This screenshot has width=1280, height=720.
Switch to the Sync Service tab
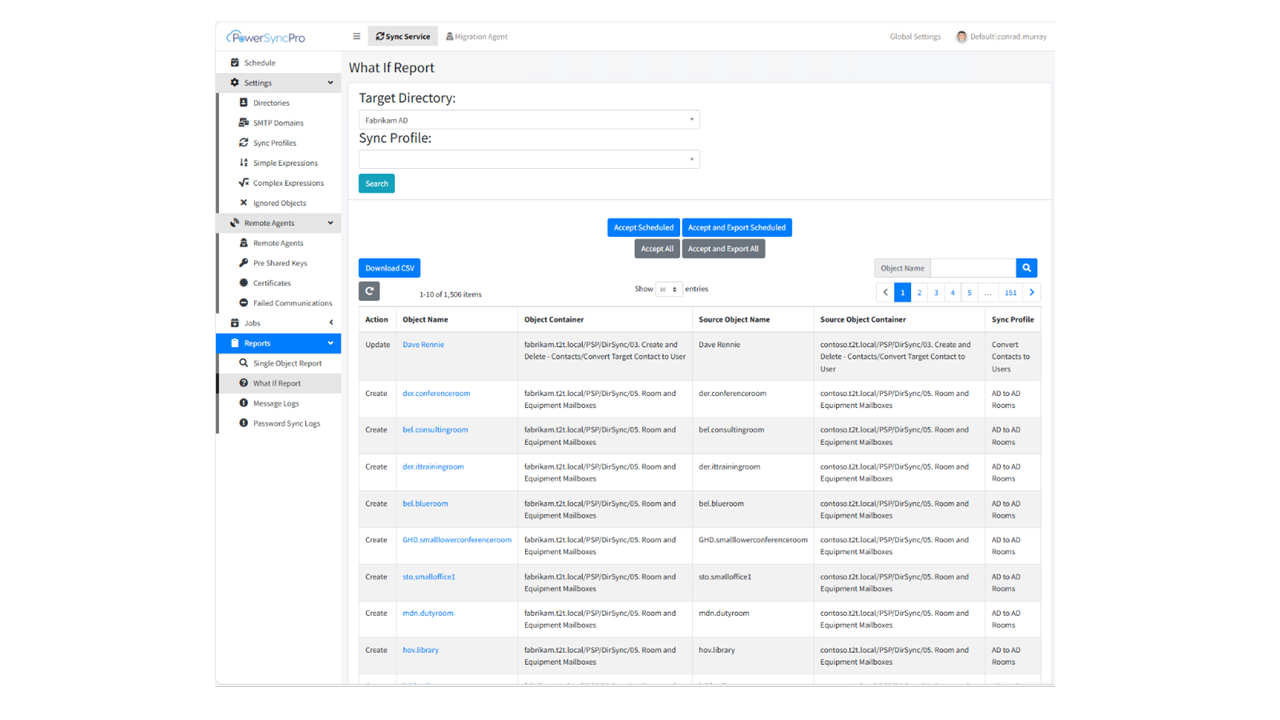403,37
